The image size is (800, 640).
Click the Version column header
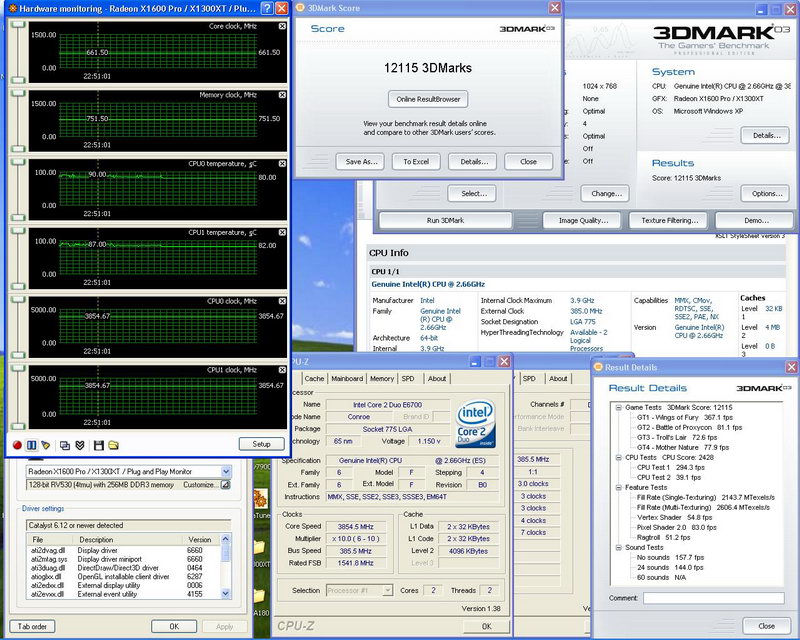coord(201,539)
